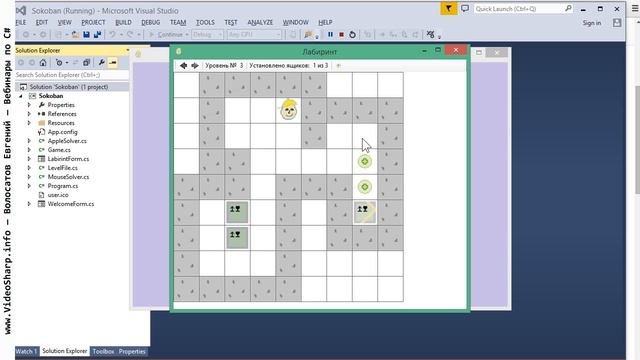Go to the previous level in Лабиринт

[183, 65]
